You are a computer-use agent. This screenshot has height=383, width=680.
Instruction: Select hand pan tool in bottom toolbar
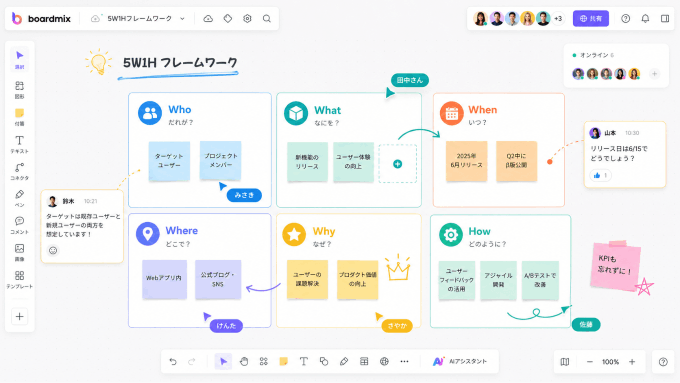point(244,361)
